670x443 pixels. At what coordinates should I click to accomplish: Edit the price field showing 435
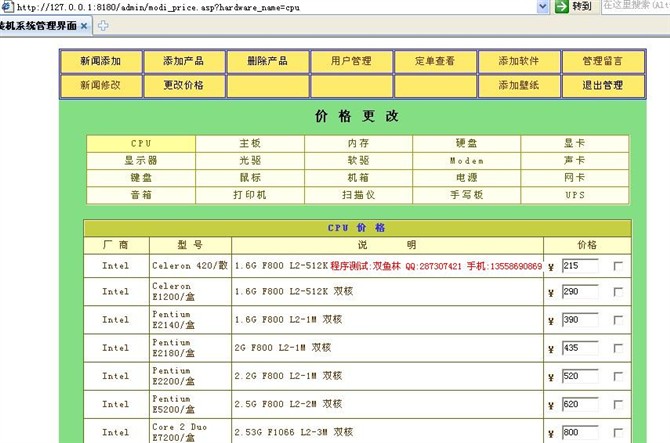tap(580, 348)
